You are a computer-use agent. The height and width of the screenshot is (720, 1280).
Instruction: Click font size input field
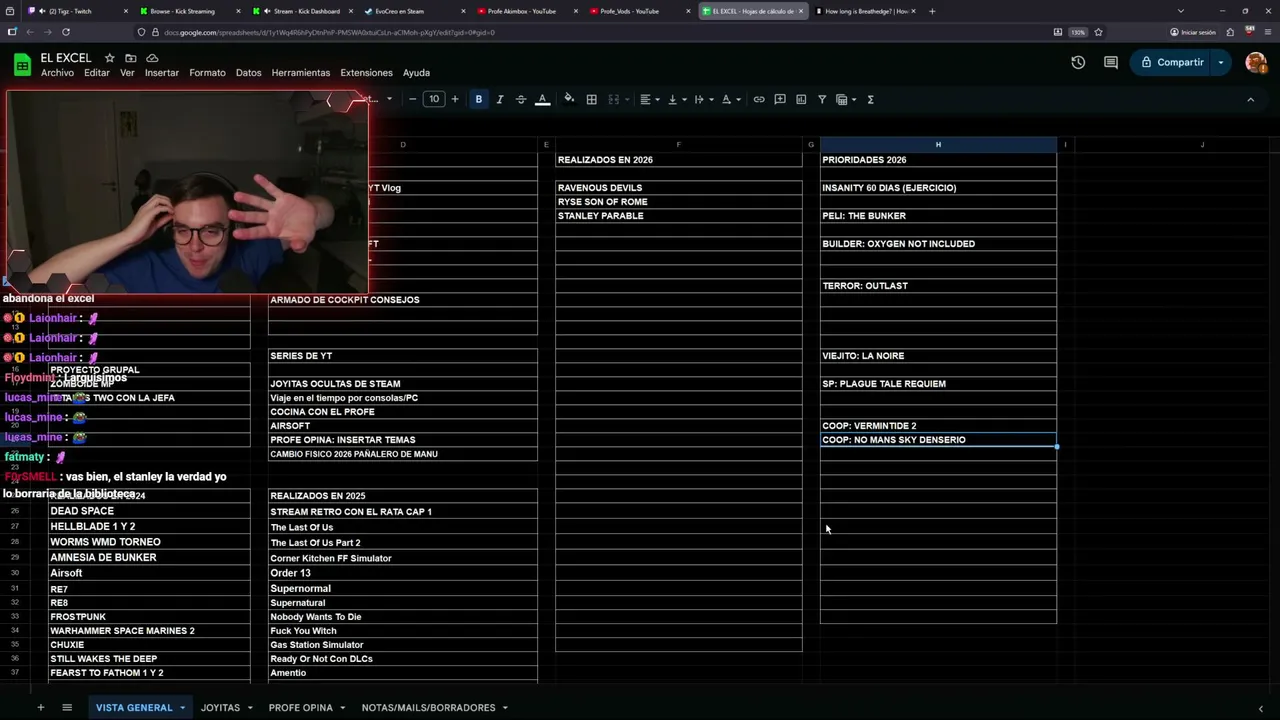[x=434, y=99]
